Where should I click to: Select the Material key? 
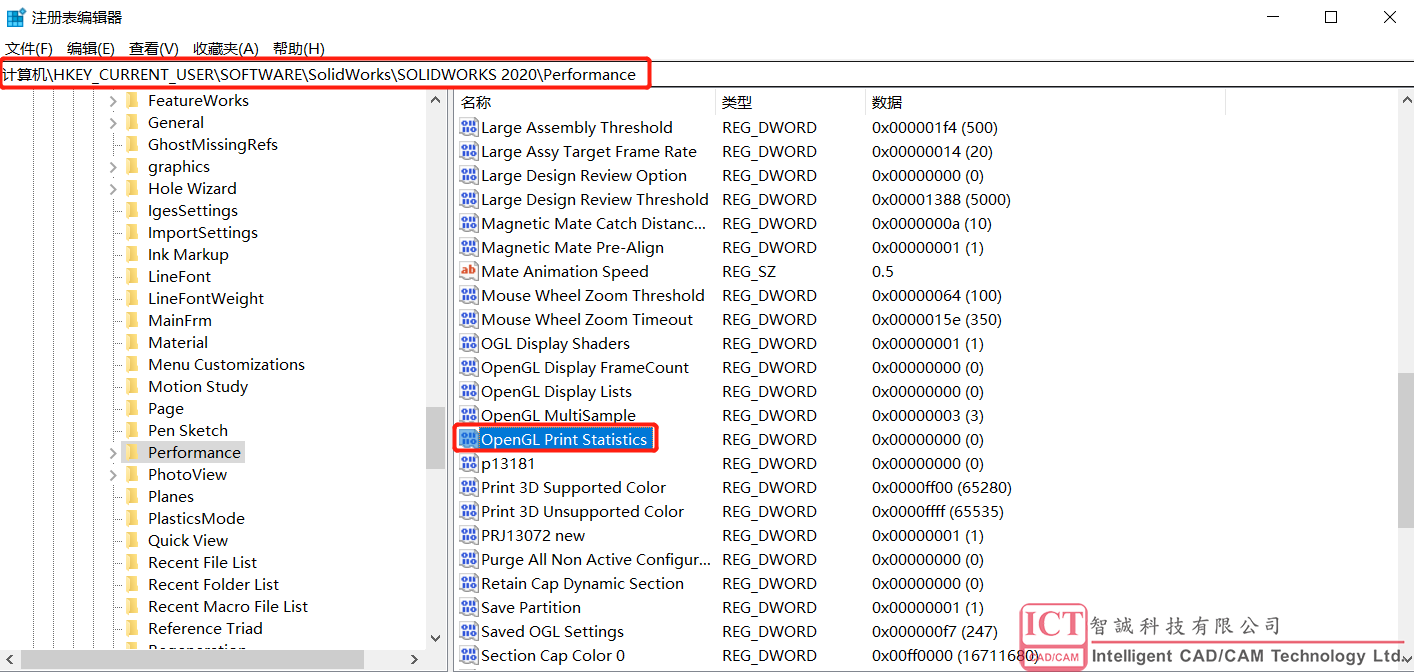point(178,343)
